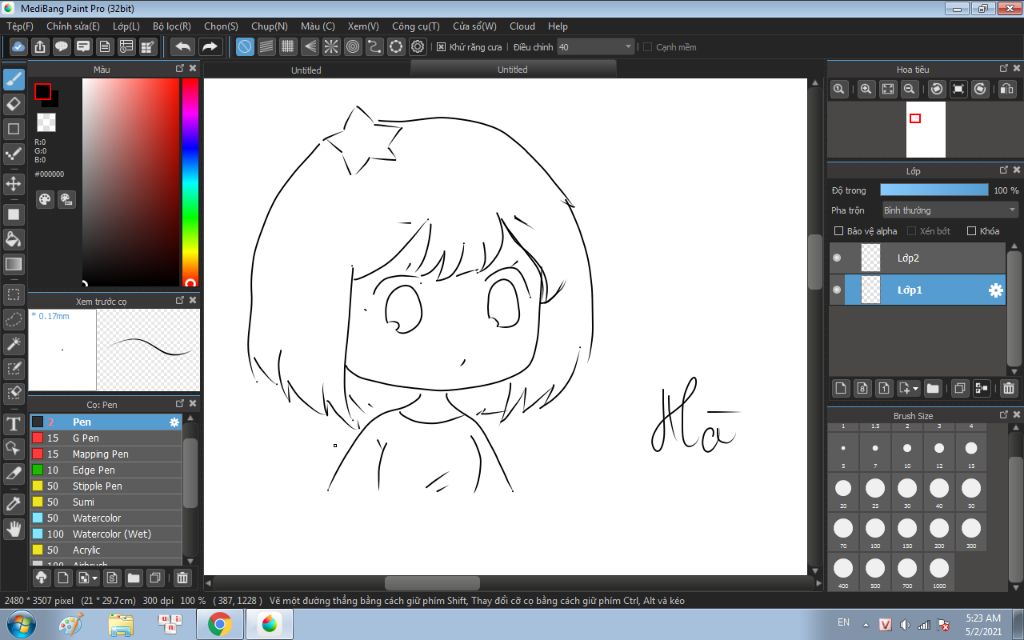Open settings gear for Lớp1 layer
This screenshot has width=1024, height=640.
point(995,290)
